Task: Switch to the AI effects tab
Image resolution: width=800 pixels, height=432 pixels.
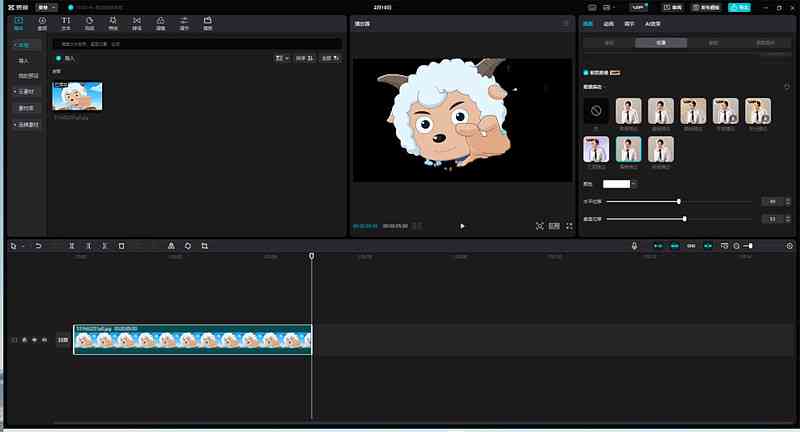Action: click(653, 23)
